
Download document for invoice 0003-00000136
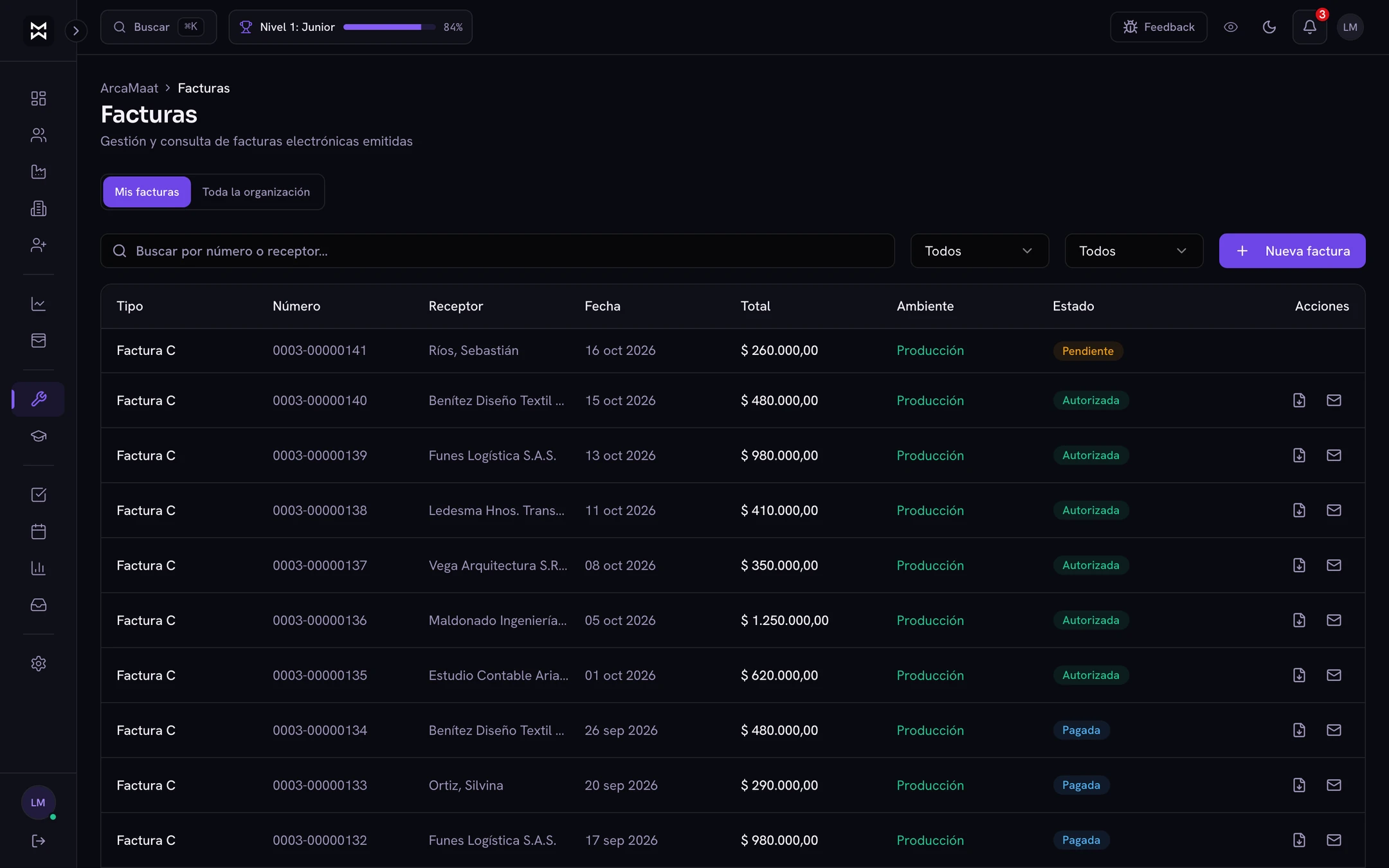[1299, 620]
